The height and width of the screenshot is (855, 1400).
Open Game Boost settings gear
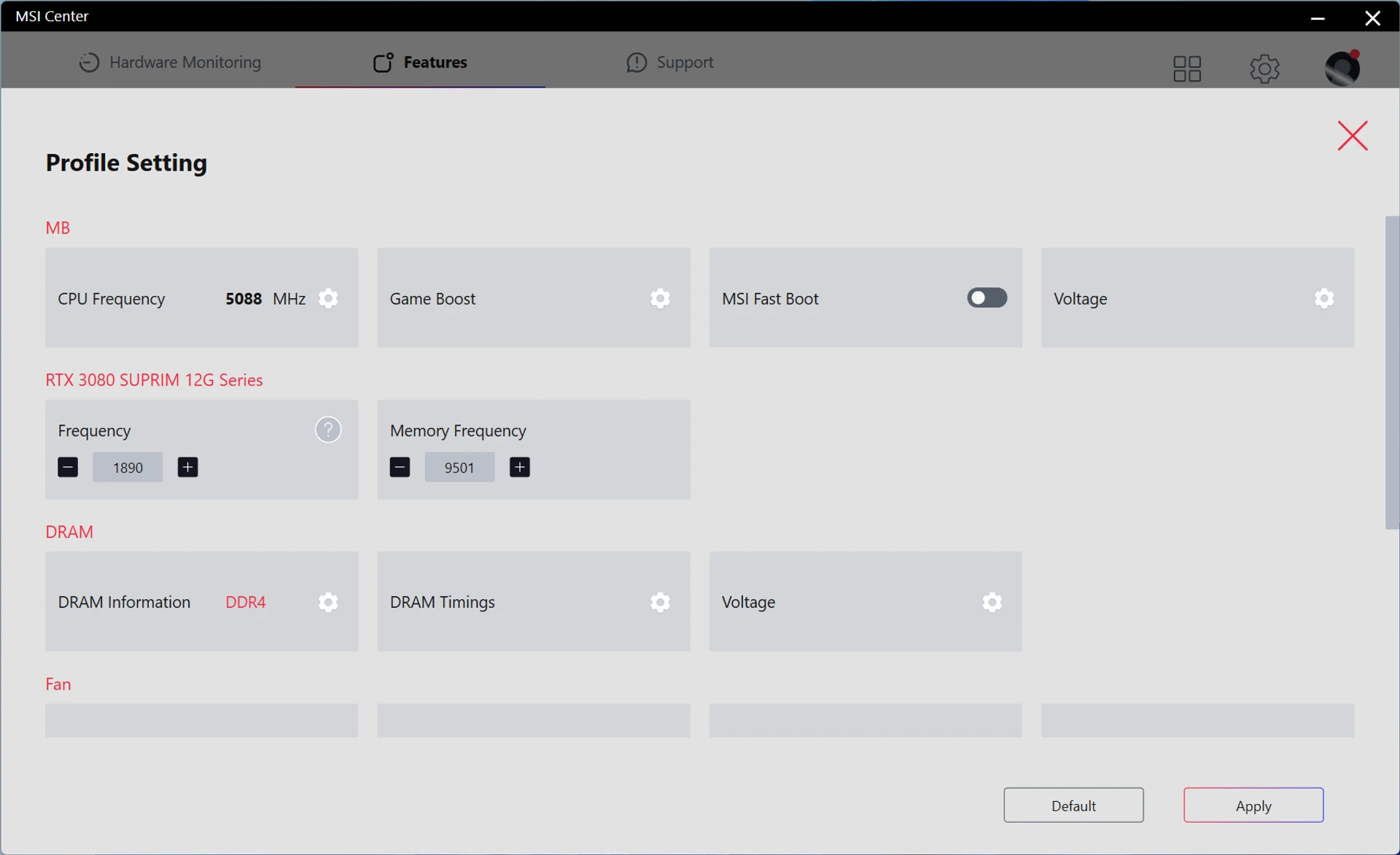coord(660,298)
